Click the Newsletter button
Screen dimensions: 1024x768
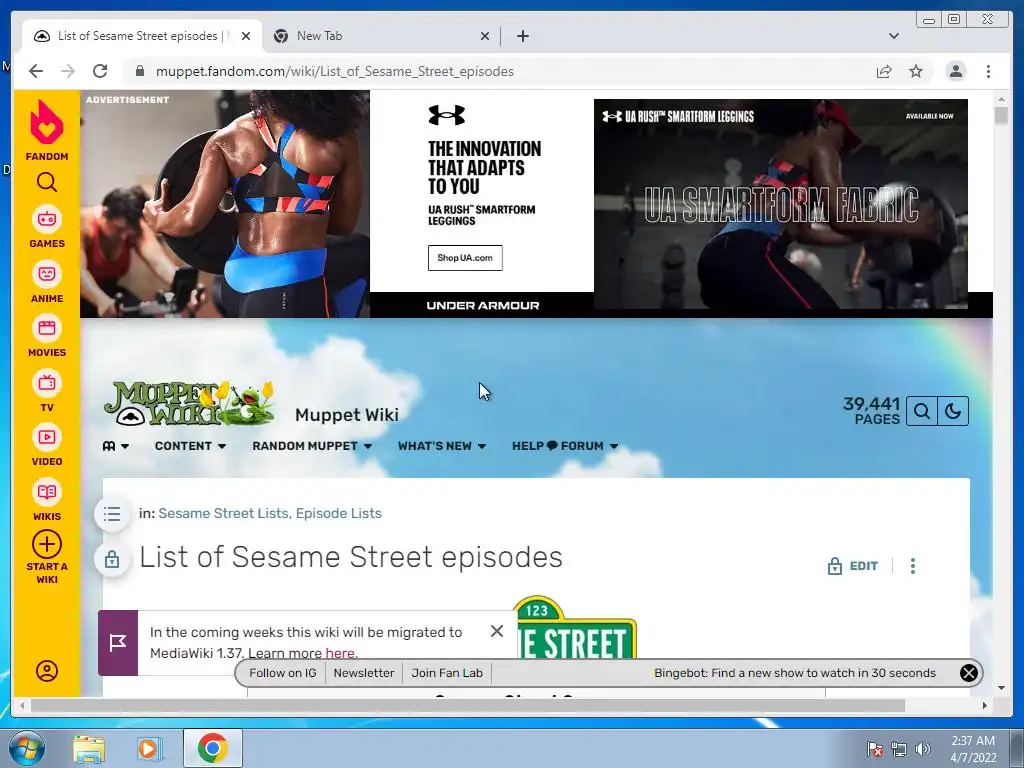click(x=364, y=673)
